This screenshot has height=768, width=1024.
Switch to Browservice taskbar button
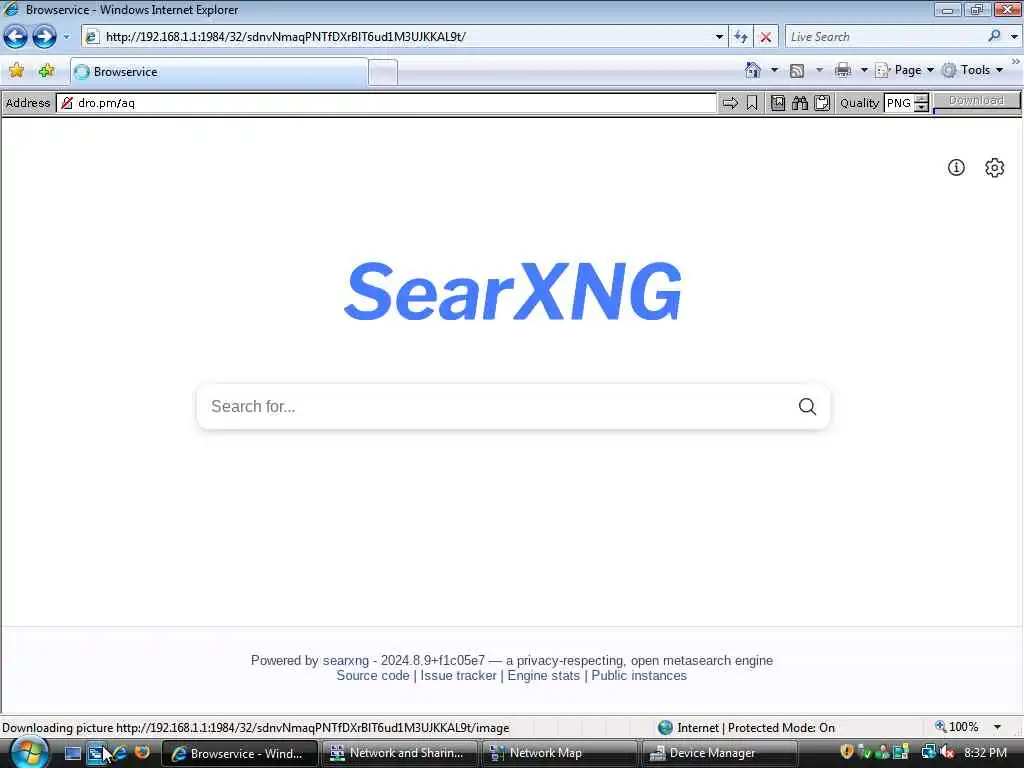coord(239,754)
